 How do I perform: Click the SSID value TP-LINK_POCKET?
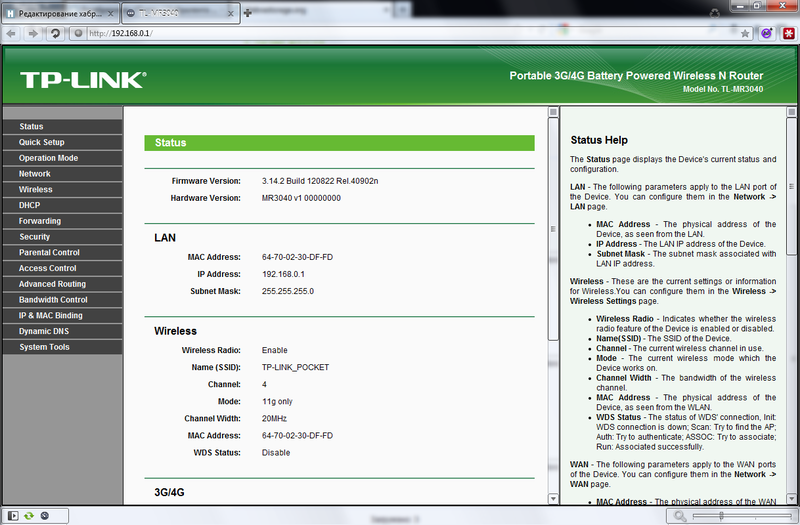[x=295, y=367]
